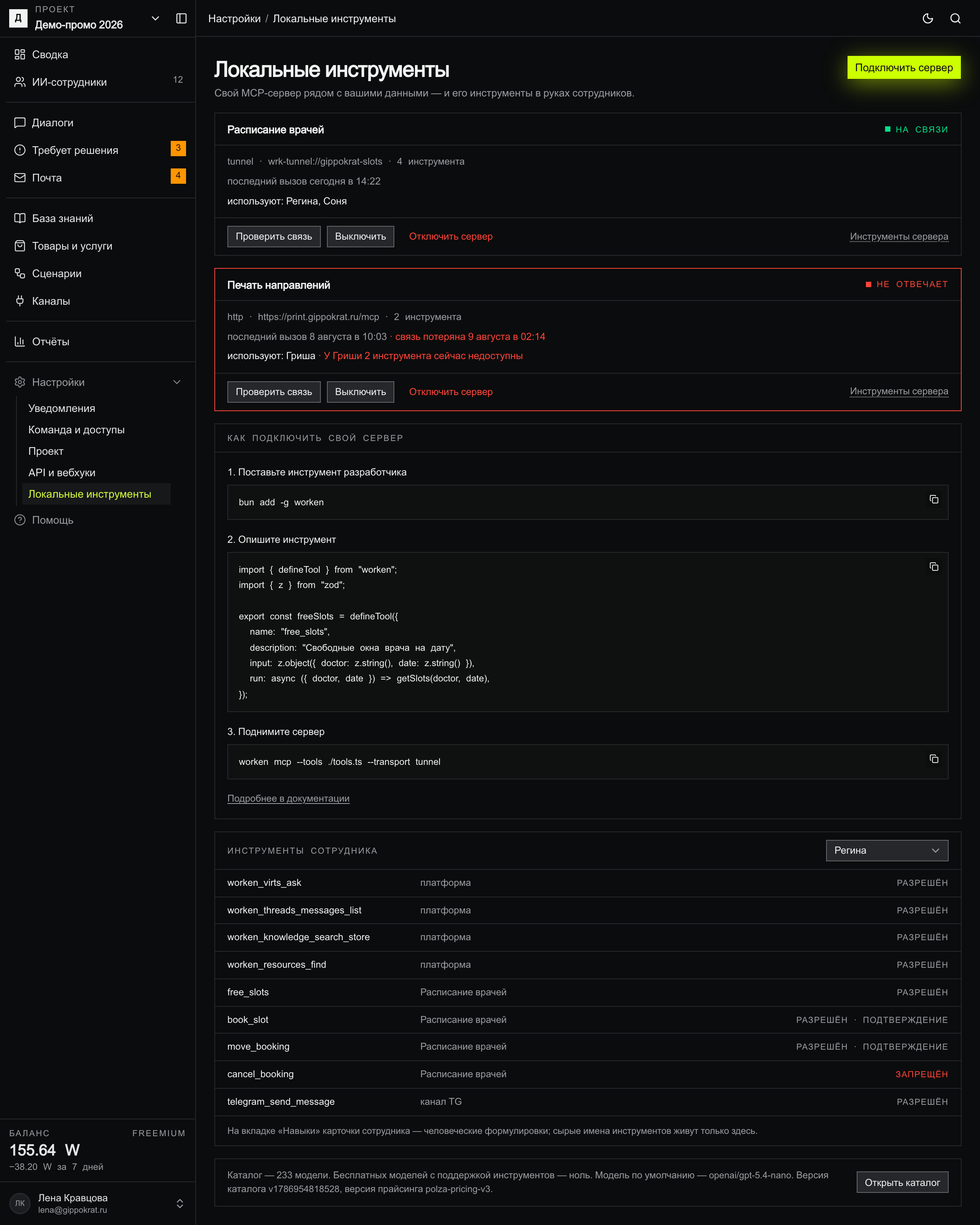980x1225 pixels.
Task: Open Отчёты reports
Action: (98, 341)
